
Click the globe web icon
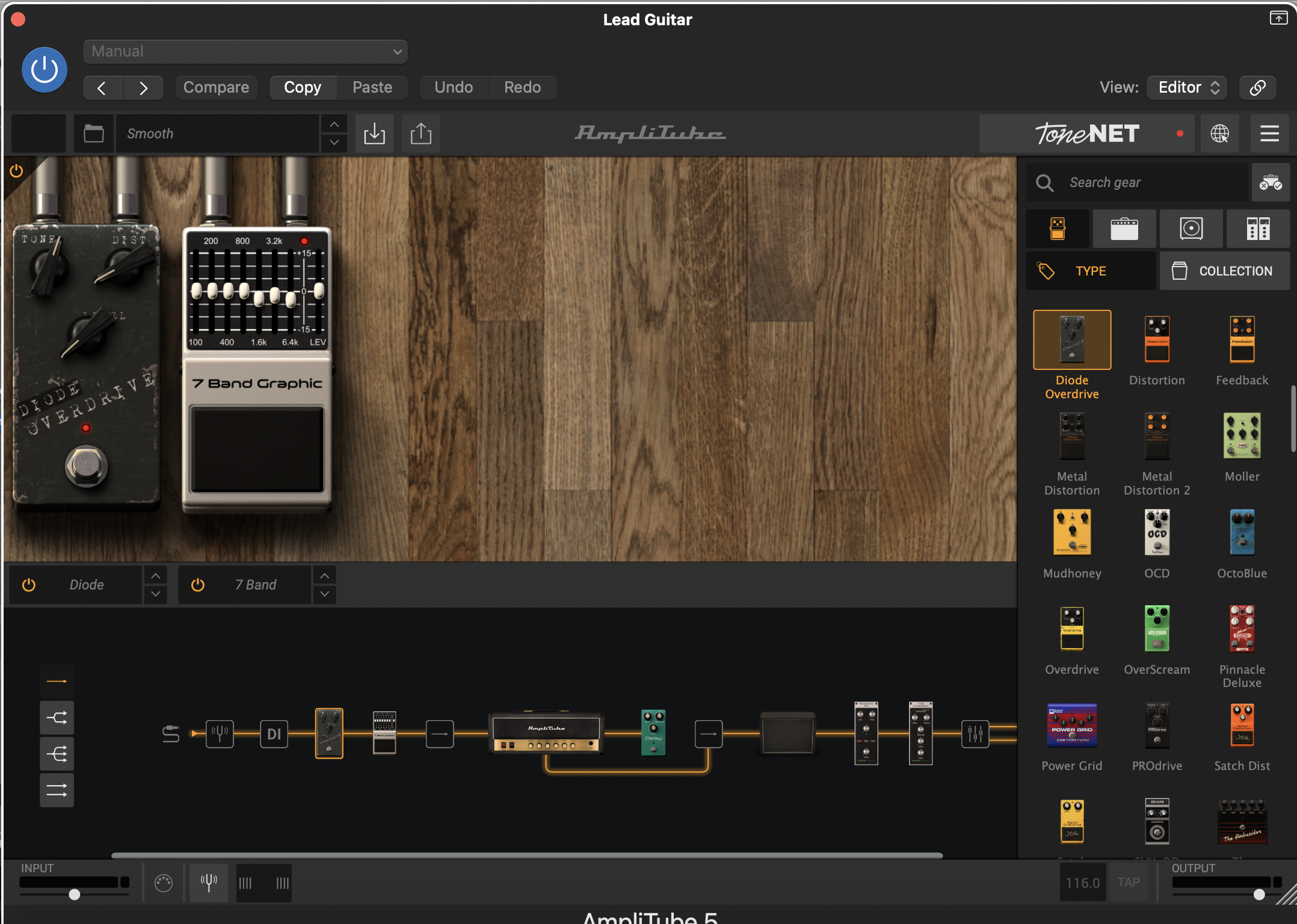1220,134
